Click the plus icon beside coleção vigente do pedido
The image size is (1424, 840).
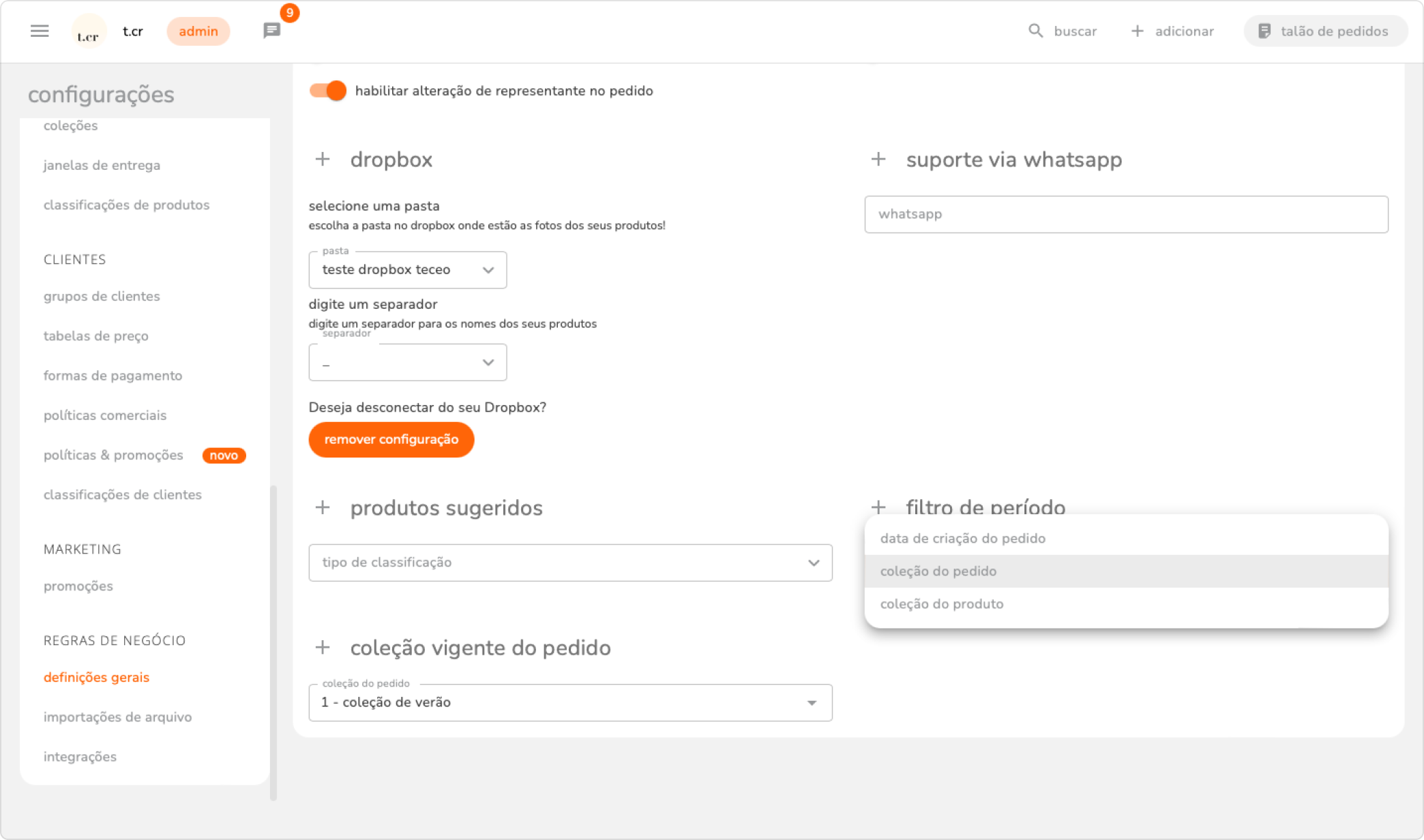point(323,648)
